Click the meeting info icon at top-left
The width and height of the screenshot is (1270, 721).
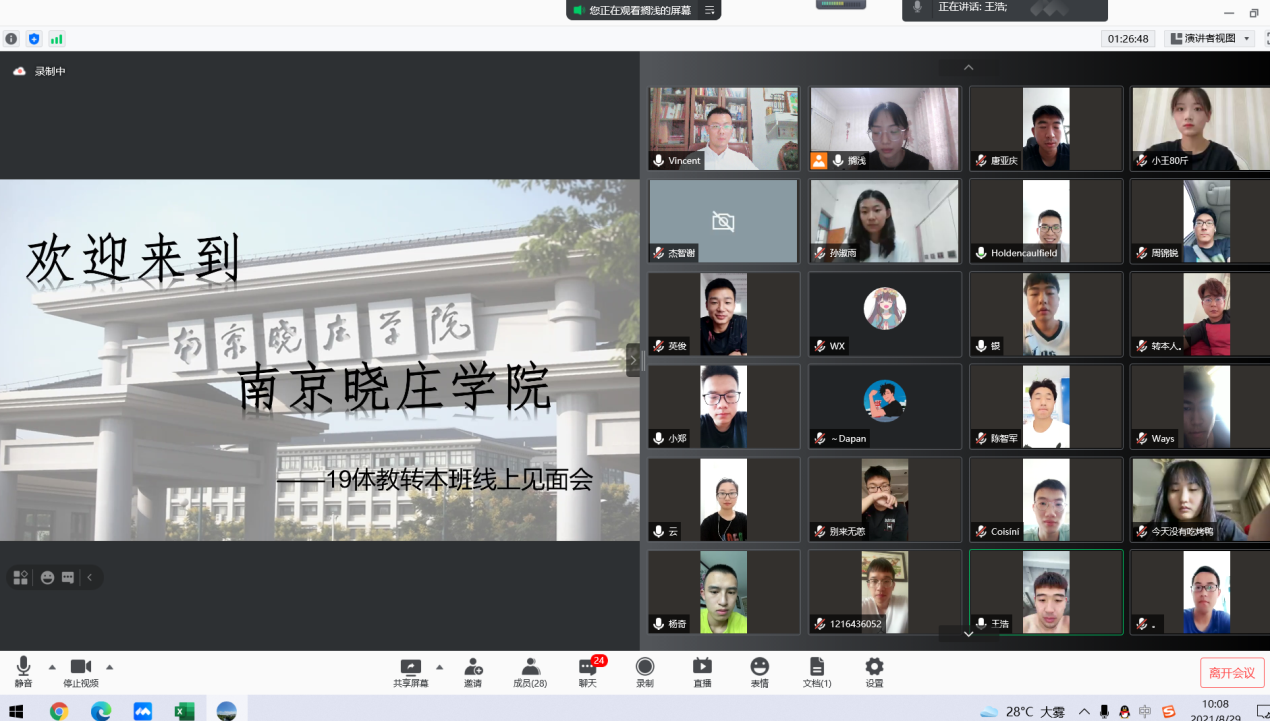click(11, 39)
